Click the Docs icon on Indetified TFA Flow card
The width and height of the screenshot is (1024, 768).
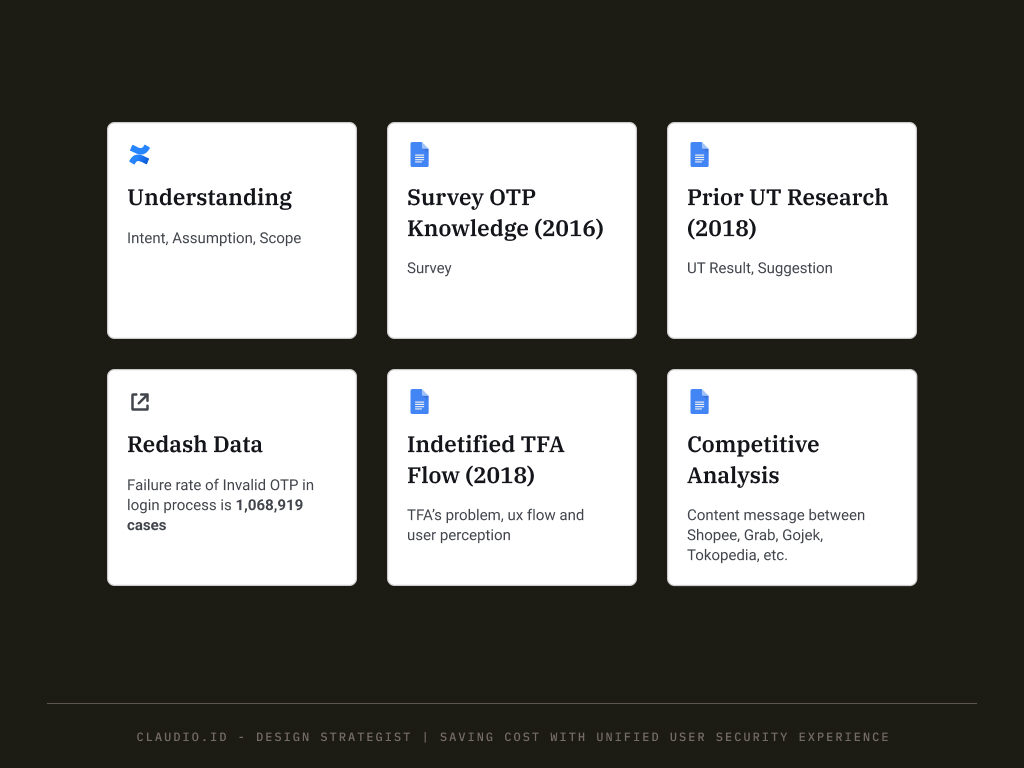pos(419,402)
